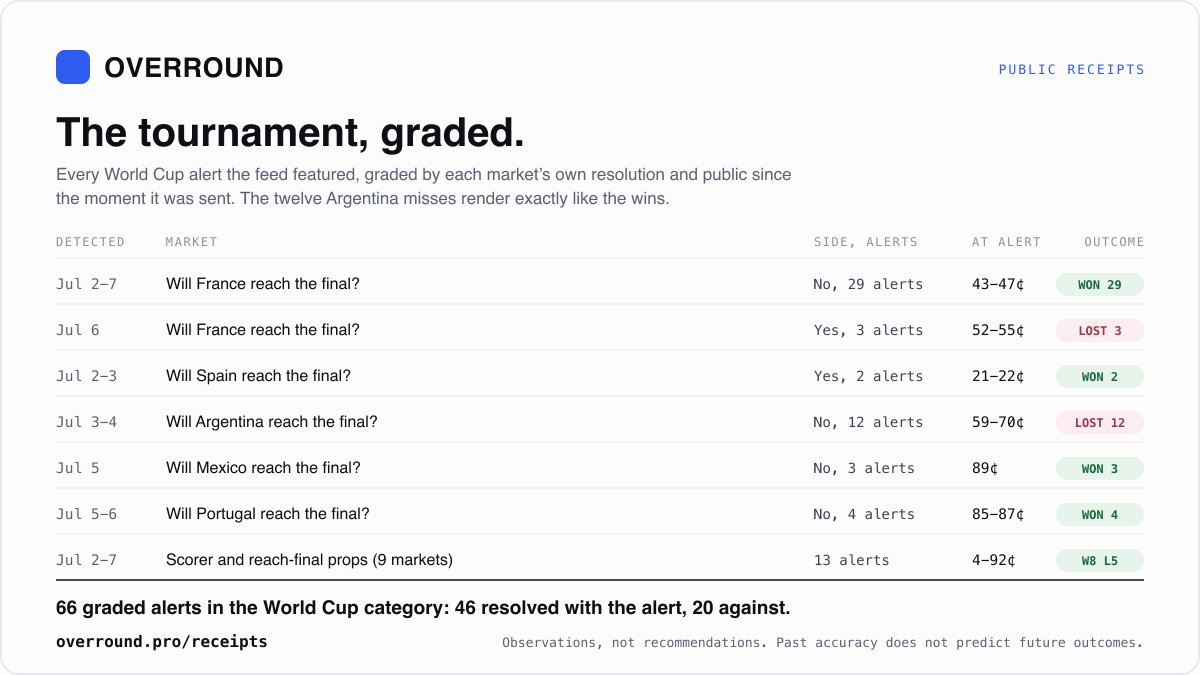Click 'No, 12 alerts' cell
Screen dimensions: 1200x675
pyautogui.click(x=868, y=422)
